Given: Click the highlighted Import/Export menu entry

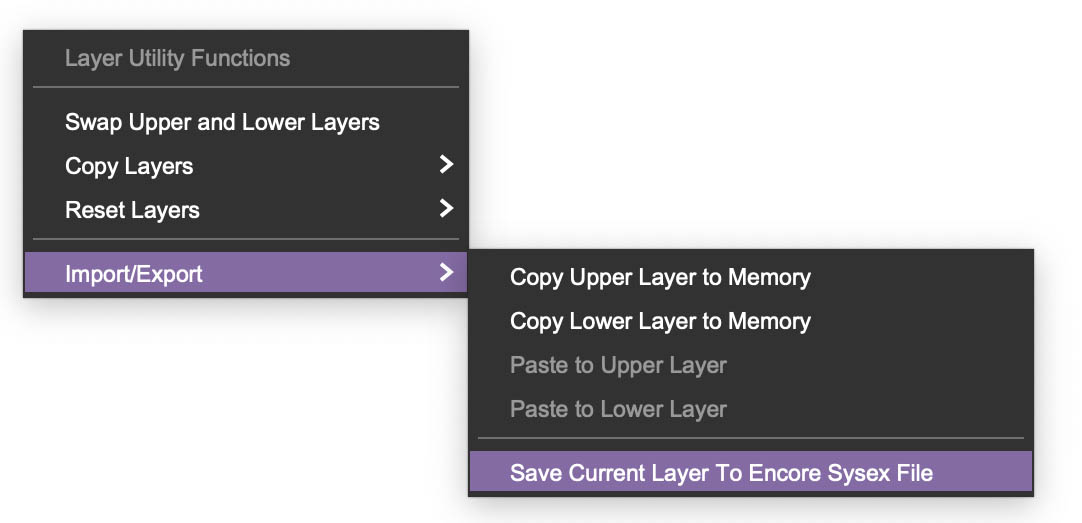Looking at the screenshot, I should coord(134,274).
